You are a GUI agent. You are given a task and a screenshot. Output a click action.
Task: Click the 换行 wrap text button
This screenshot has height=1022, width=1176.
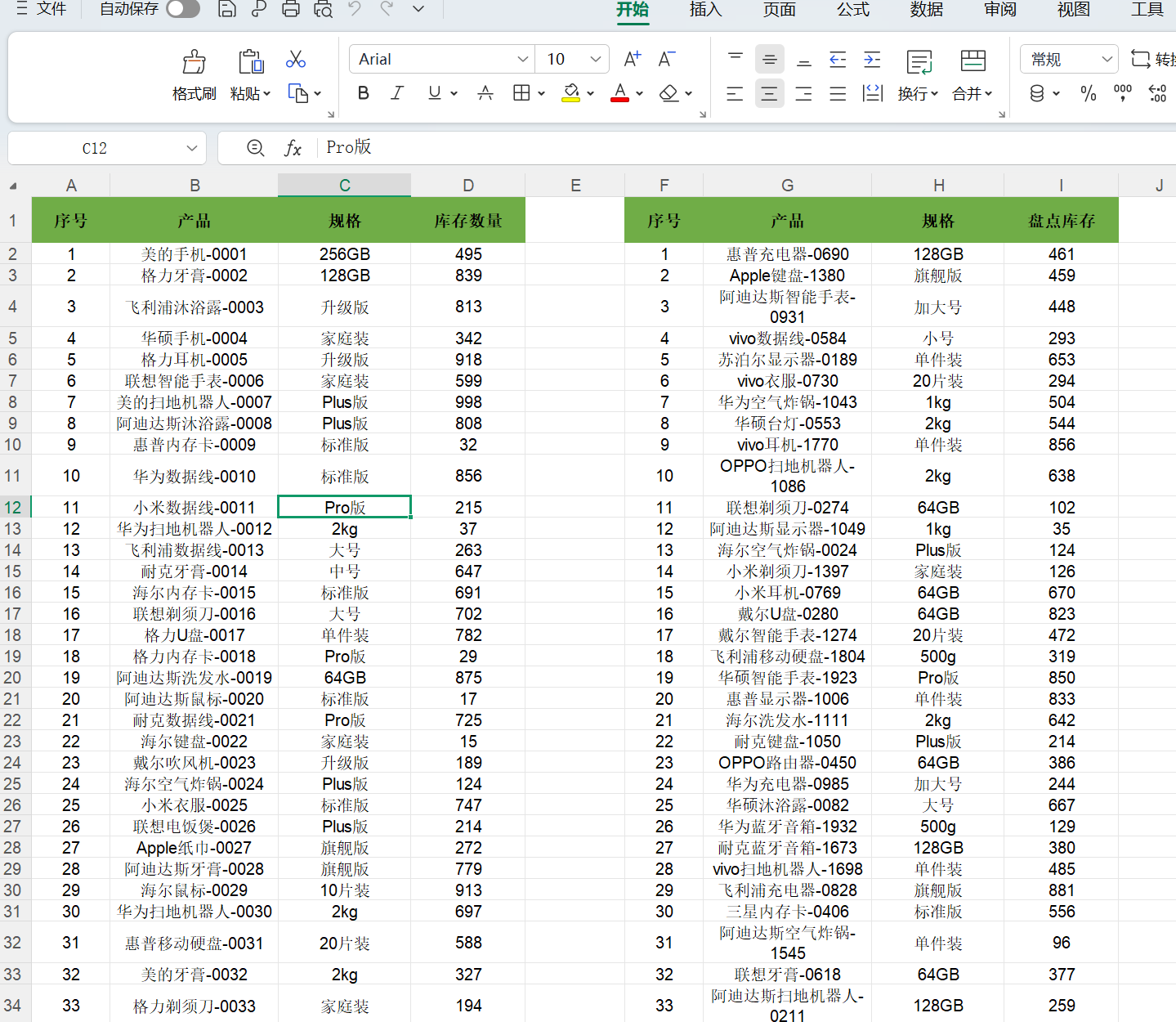click(919, 75)
